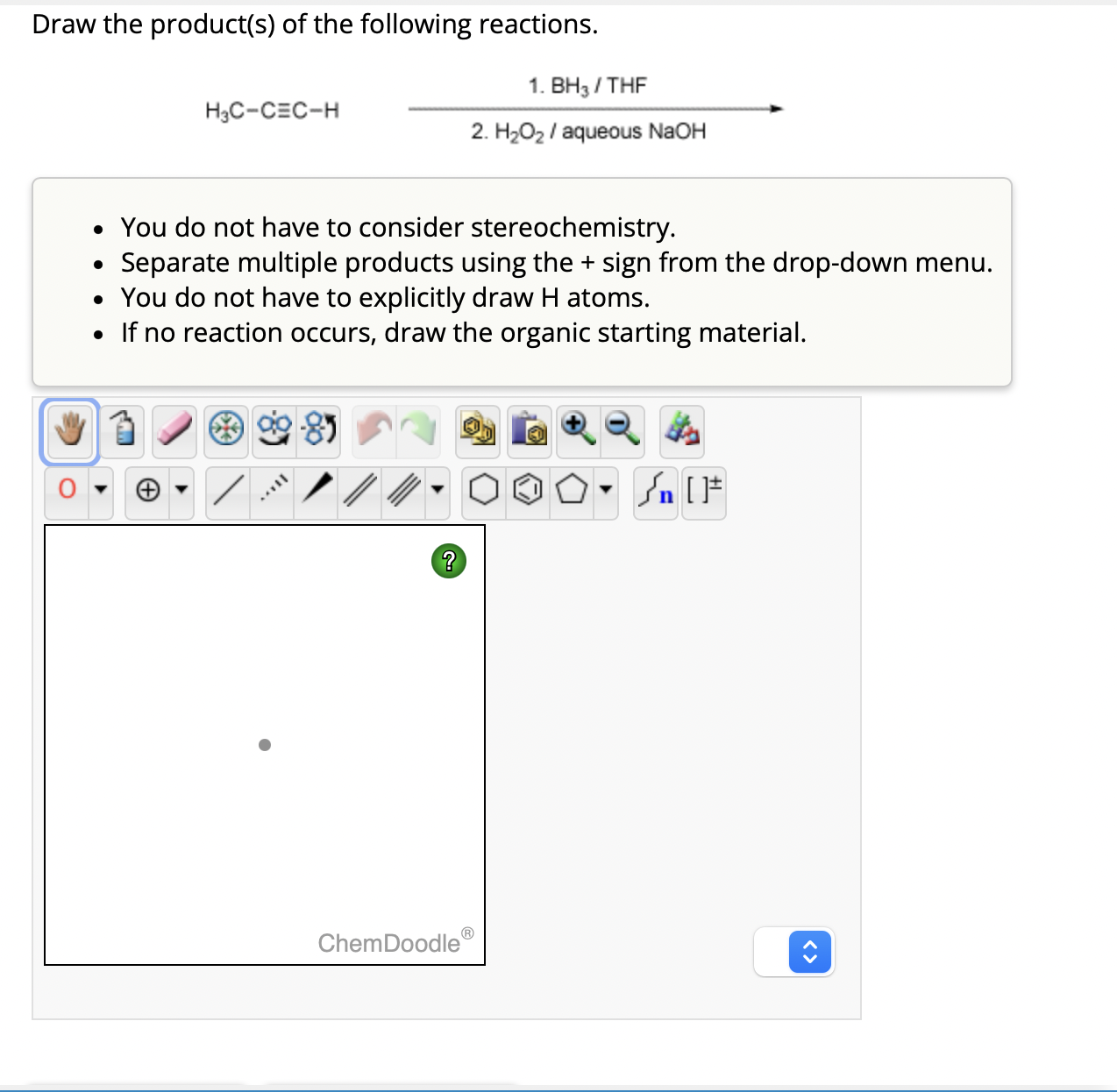Select the eraser tool

tap(173, 431)
